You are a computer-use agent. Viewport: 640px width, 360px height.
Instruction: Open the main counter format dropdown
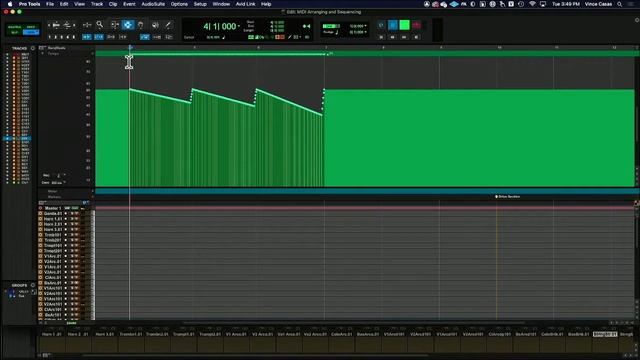pyautogui.click(x=239, y=26)
